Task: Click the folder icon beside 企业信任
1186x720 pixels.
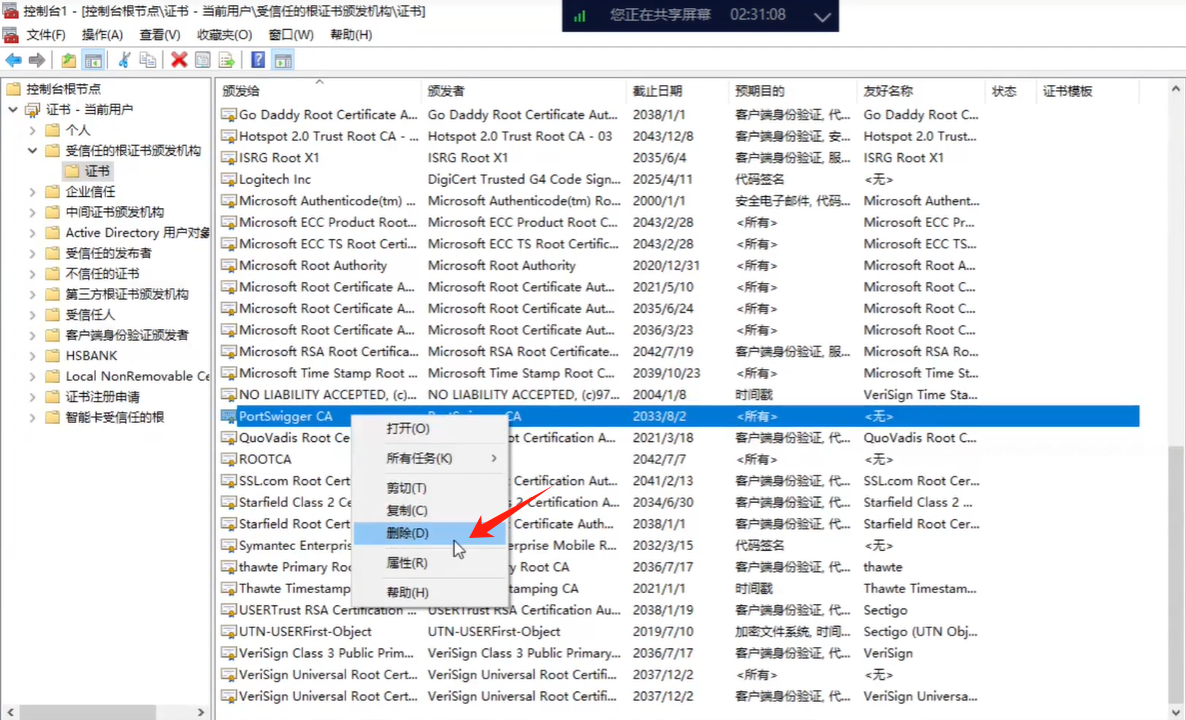Action: 52,191
